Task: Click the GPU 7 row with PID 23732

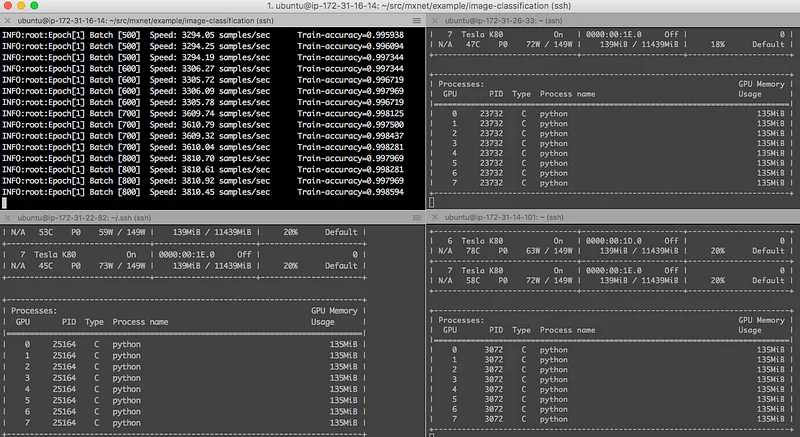Action: click(611, 183)
